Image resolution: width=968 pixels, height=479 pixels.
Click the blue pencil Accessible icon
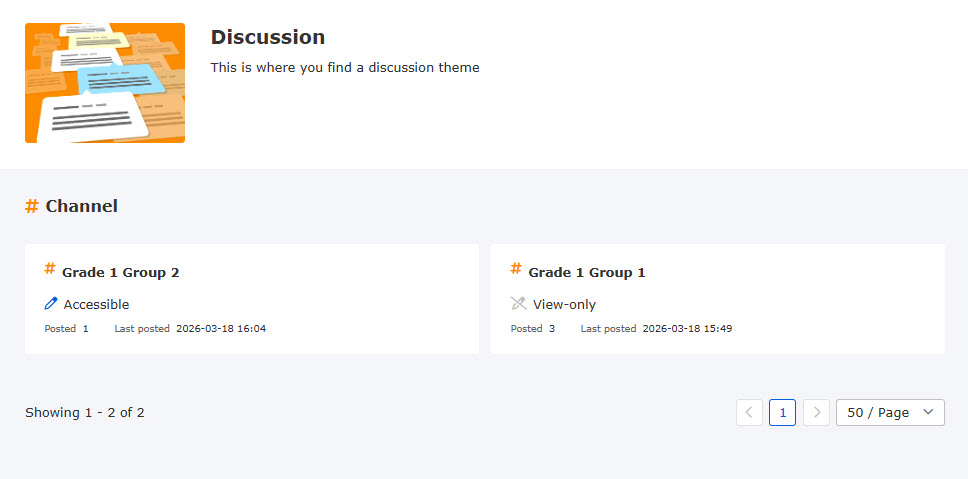[x=51, y=304]
